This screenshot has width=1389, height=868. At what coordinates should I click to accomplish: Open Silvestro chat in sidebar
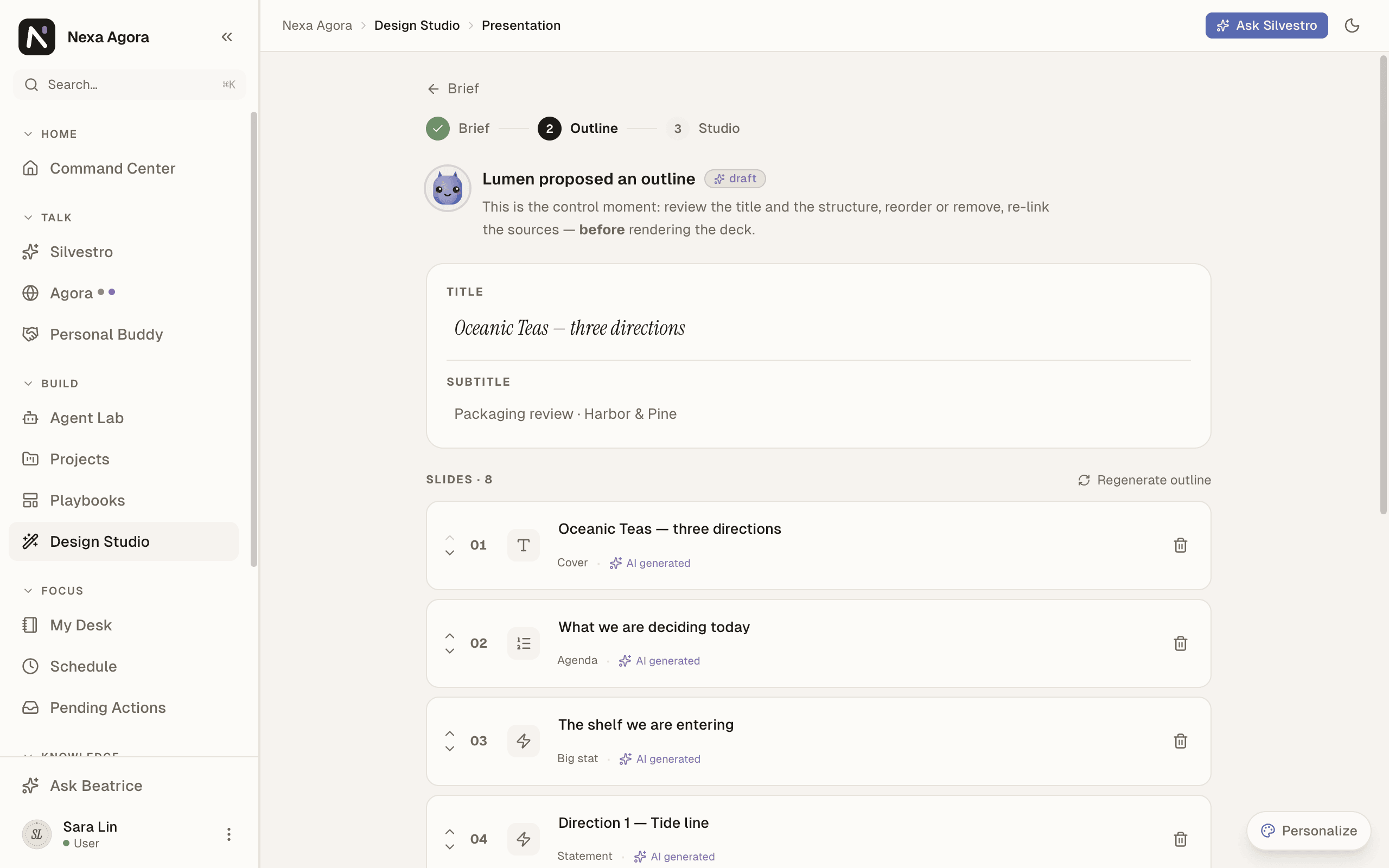[x=123, y=252]
